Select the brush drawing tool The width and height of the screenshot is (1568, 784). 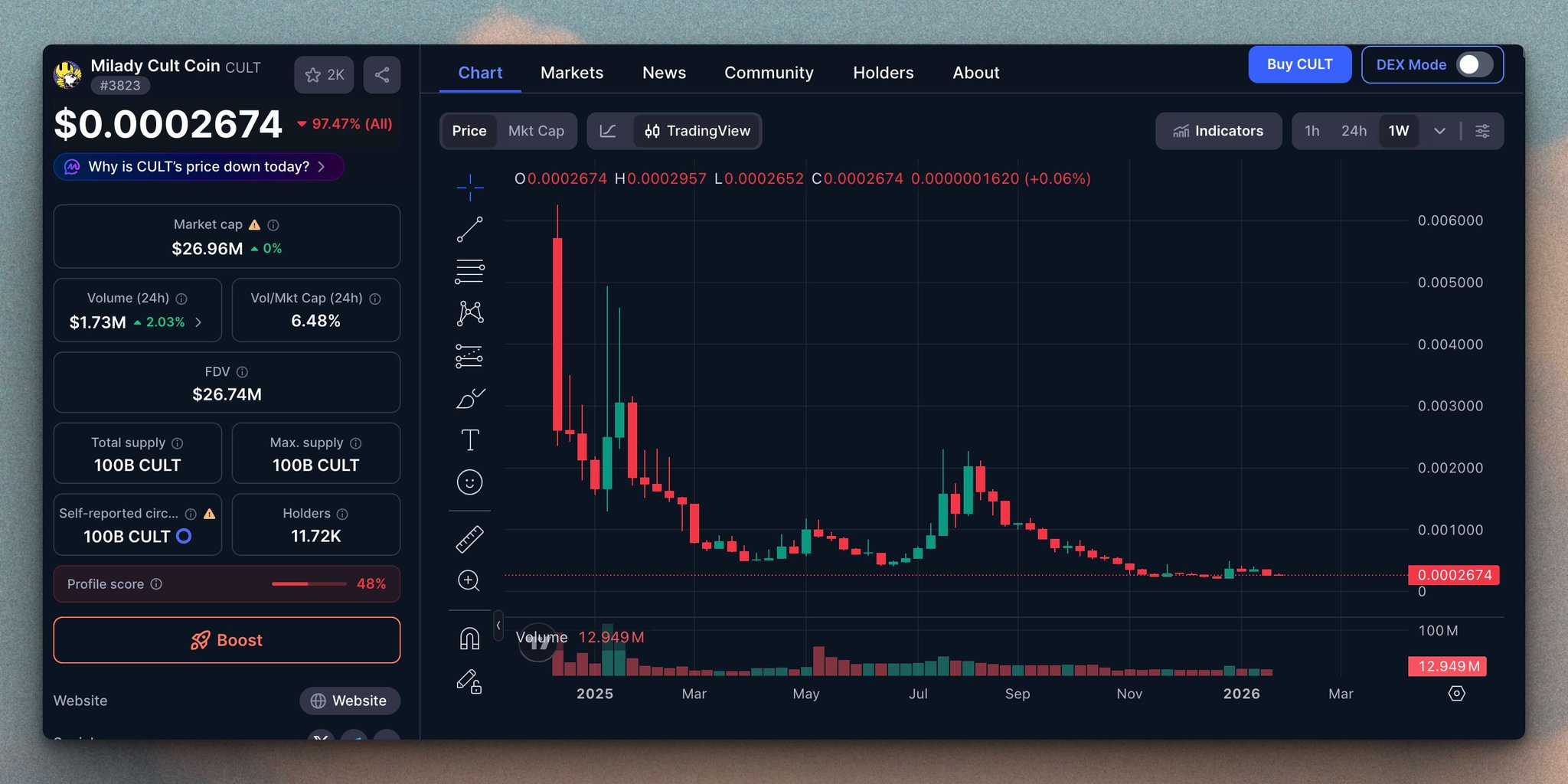[x=469, y=398]
